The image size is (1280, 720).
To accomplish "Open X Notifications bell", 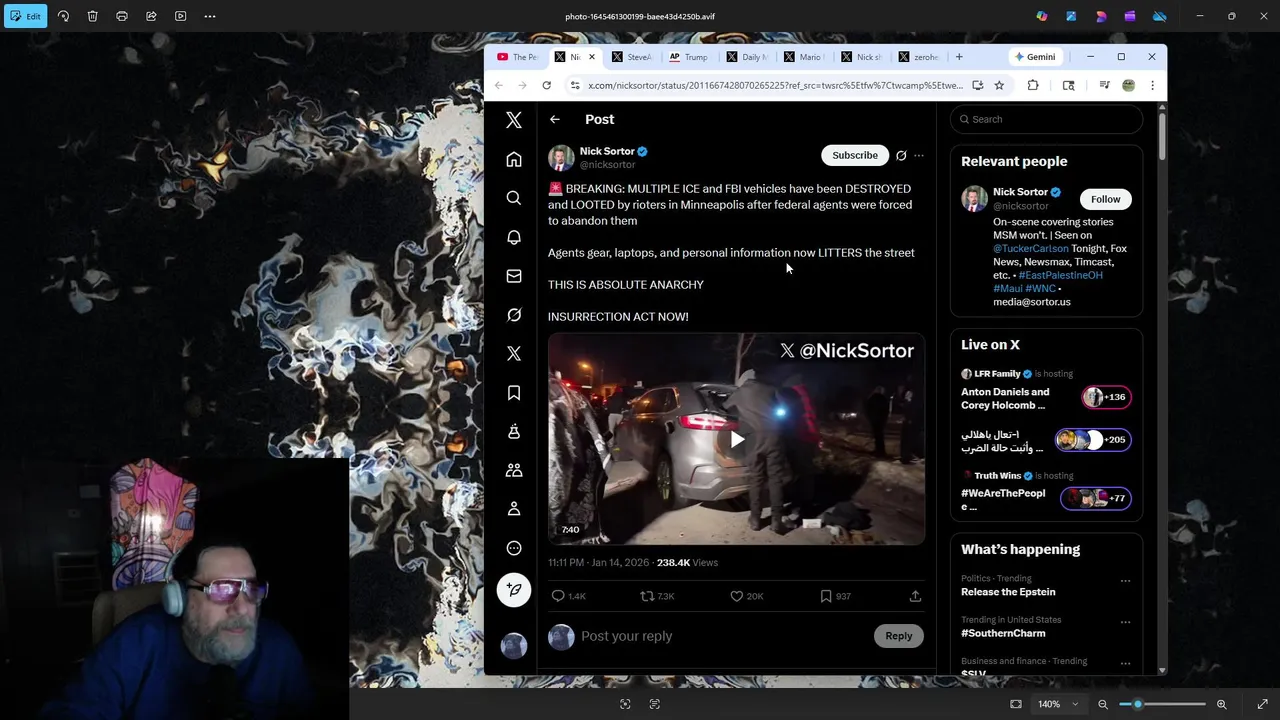I will [514, 237].
